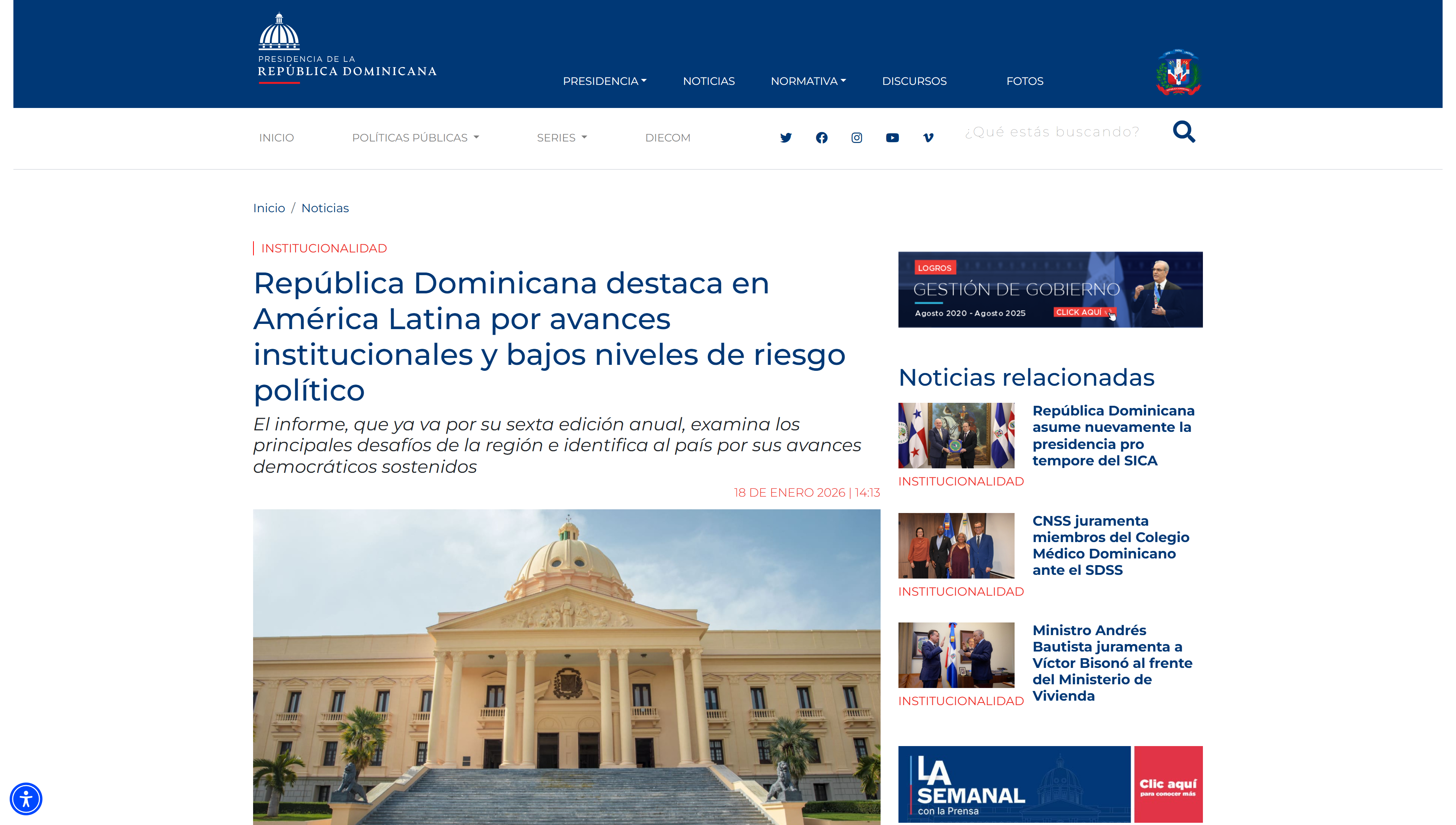Click the magnifying glass search icon
1456x825 pixels.
(1184, 131)
